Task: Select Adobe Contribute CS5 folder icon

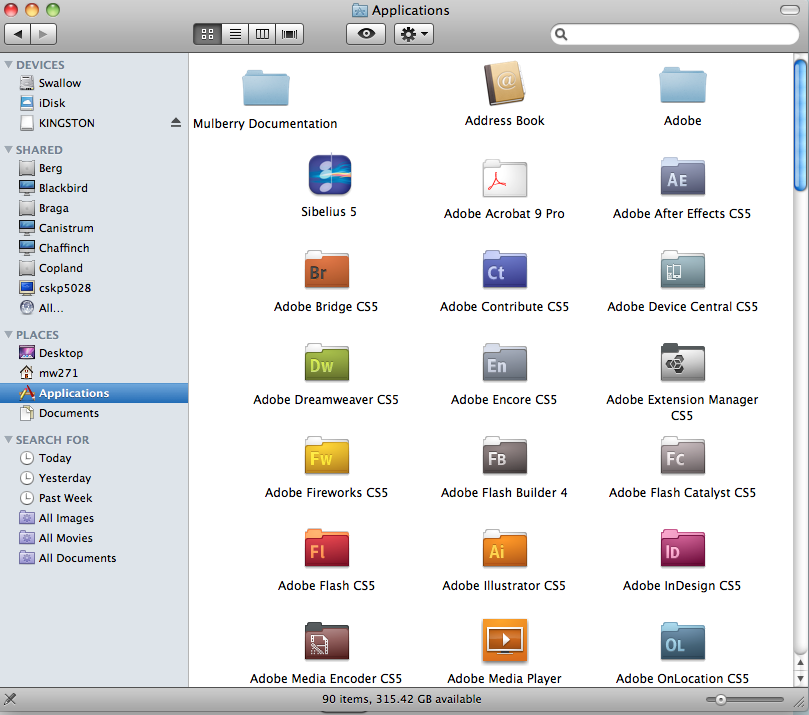Action: (504, 269)
